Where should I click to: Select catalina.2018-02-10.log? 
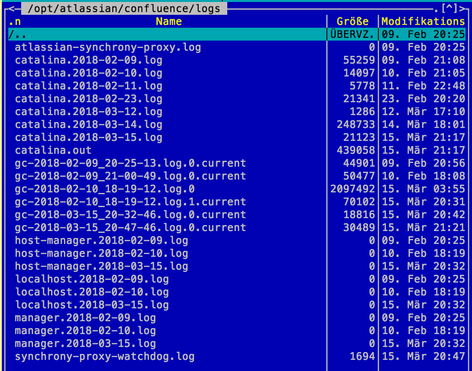coord(89,73)
